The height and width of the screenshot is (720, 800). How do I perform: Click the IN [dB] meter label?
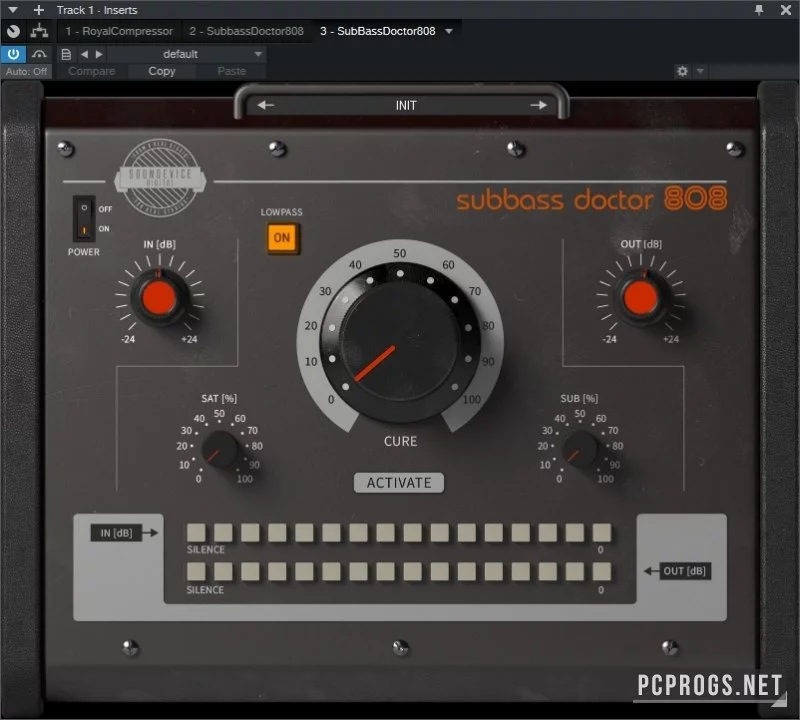point(116,533)
